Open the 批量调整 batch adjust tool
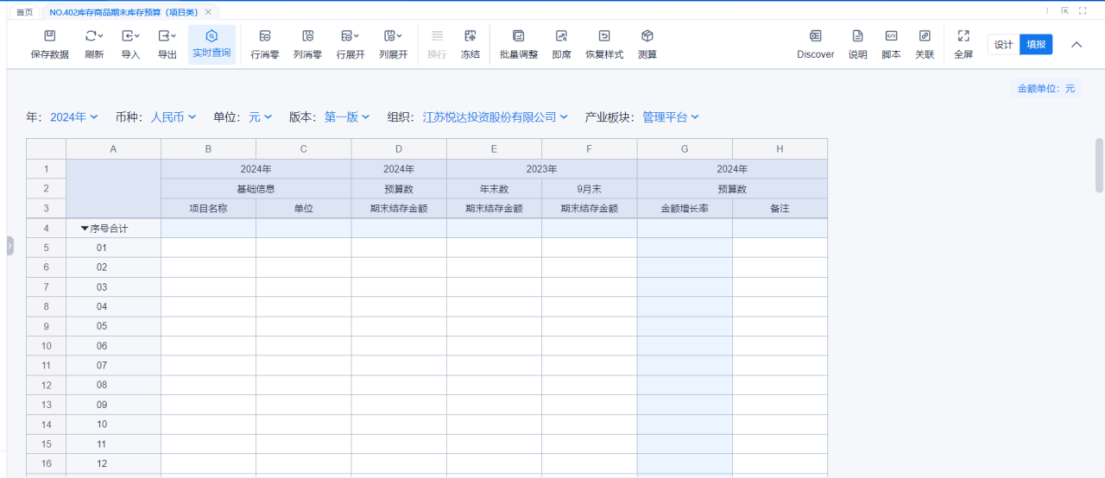Viewport: 1105px width, 478px height. pos(518,44)
